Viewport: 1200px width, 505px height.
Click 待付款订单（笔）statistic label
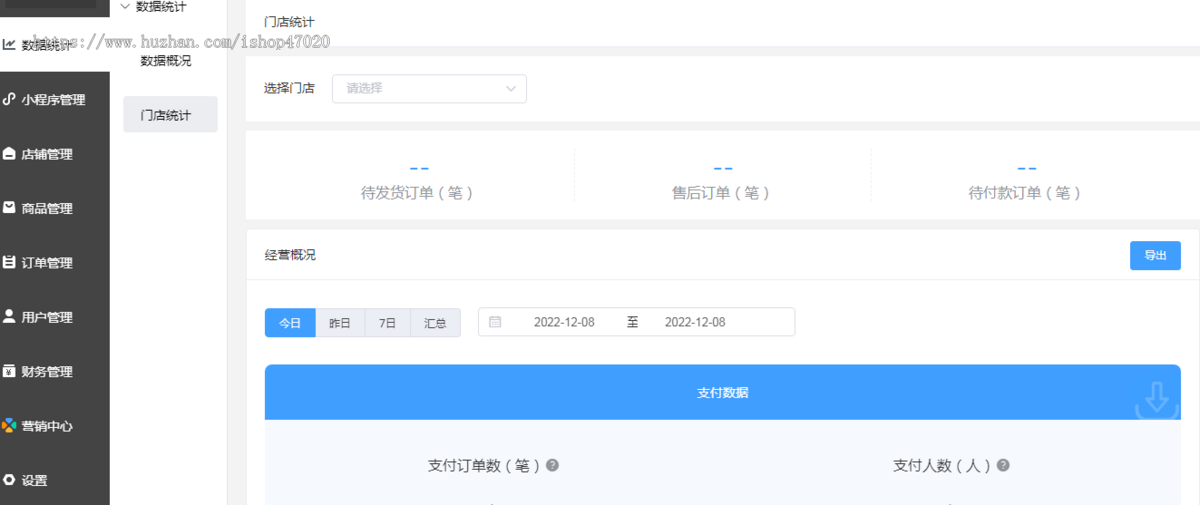point(1025,193)
